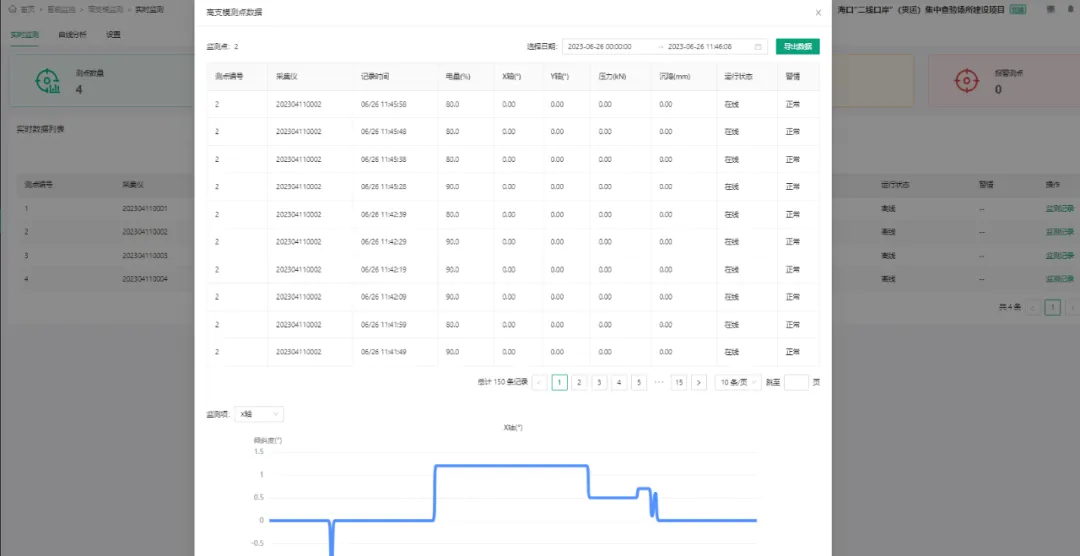Switch to the 曲线分析 tab
This screenshot has width=1080, height=556.
coord(72,34)
